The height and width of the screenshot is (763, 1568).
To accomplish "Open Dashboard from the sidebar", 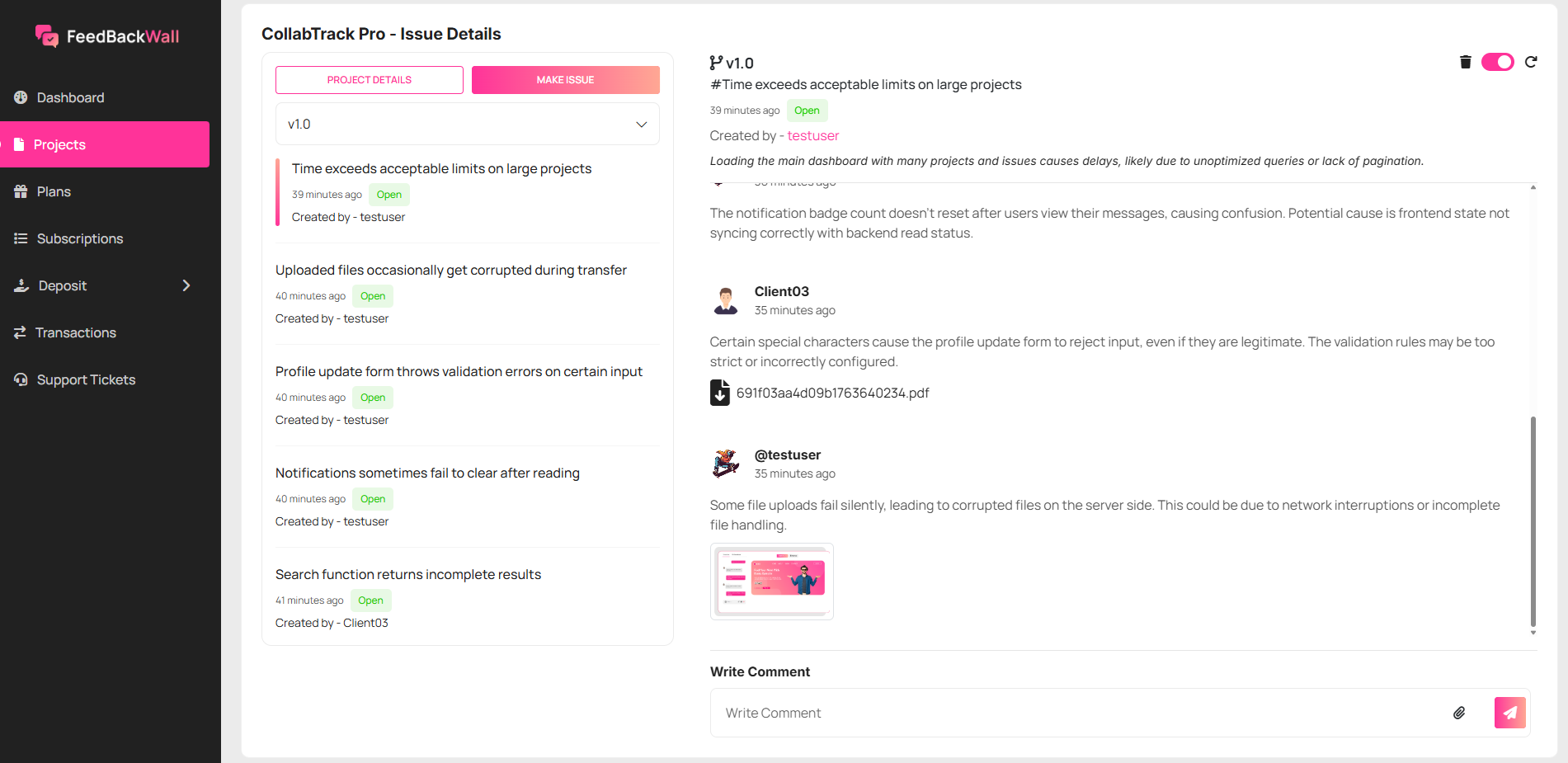I will [x=70, y=97].
